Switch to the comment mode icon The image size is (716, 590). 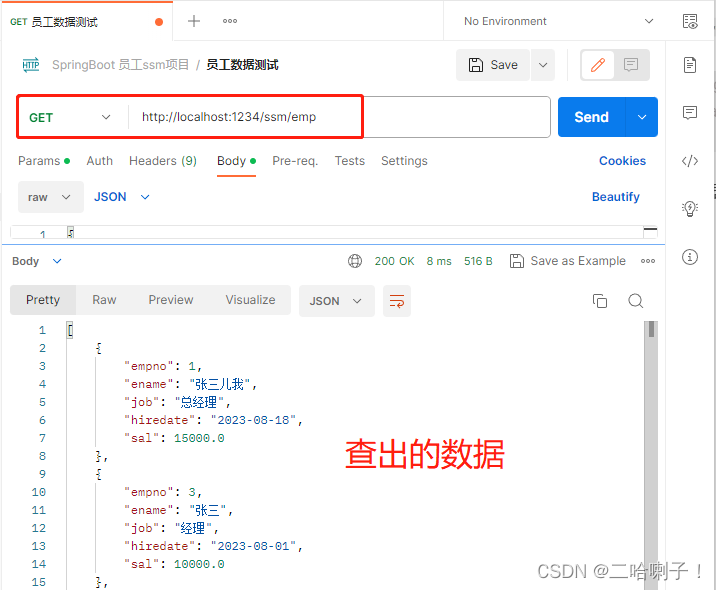pyautogui.click(x=631, y=65)
